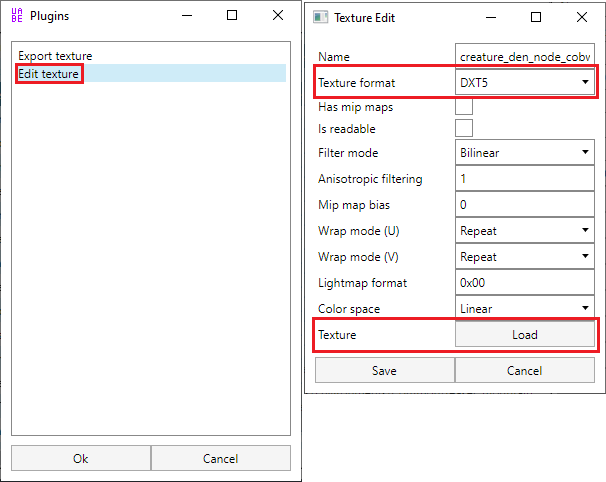Open the Texture format DXT5 dropdown
The image size is (606, 482).
click(x=524, y=82)
